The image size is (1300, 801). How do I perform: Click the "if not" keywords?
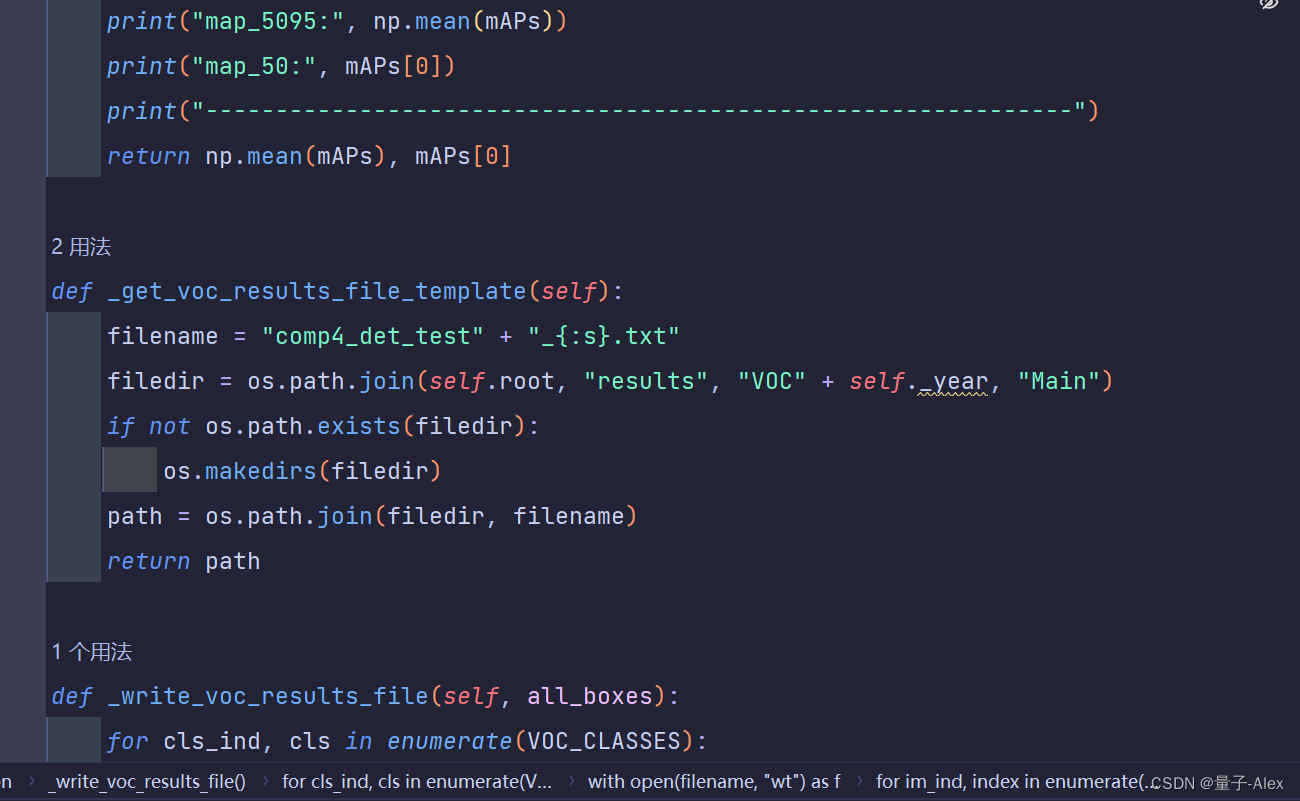(149, 426)
